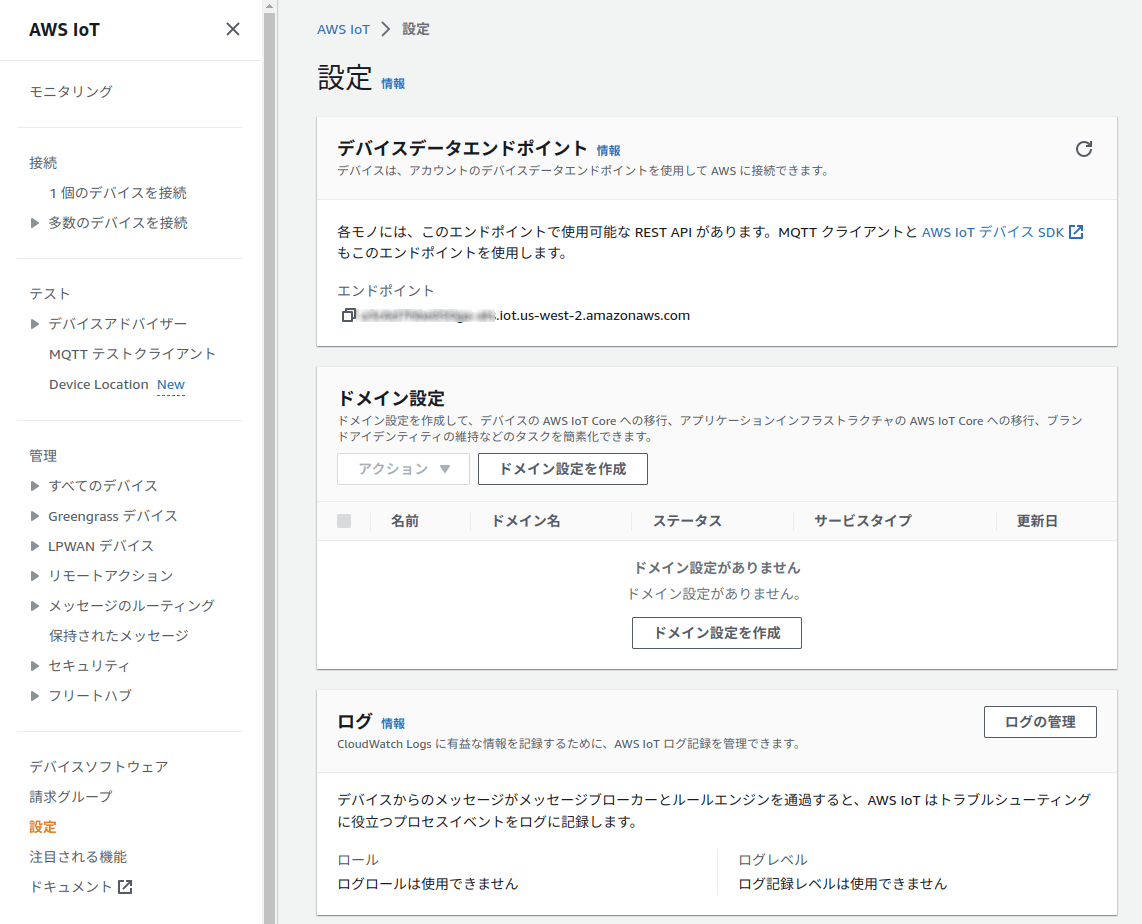The image size is (1142, 924).
Task: Expand Greengrass デバイス section
Action: [x=34, y=516]
